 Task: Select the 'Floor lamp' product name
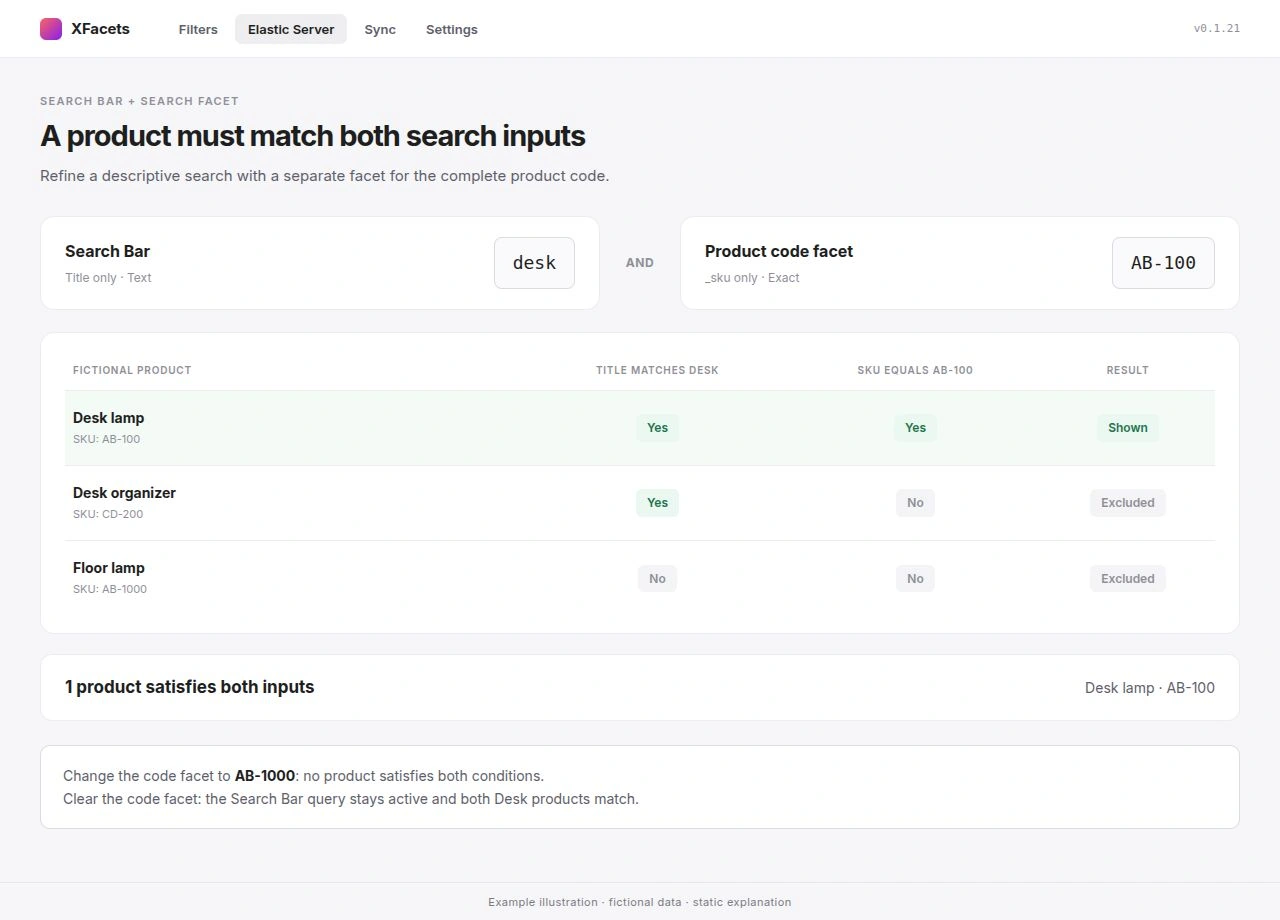(x=109, y=568)
